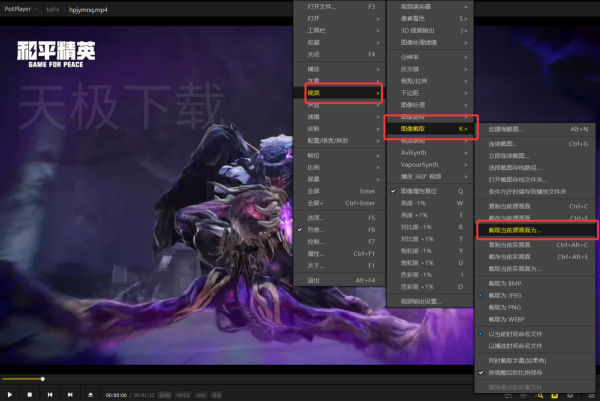600x401 pixels.
Task: Choose 截取为 BMP format option
Action: [535, 283]
